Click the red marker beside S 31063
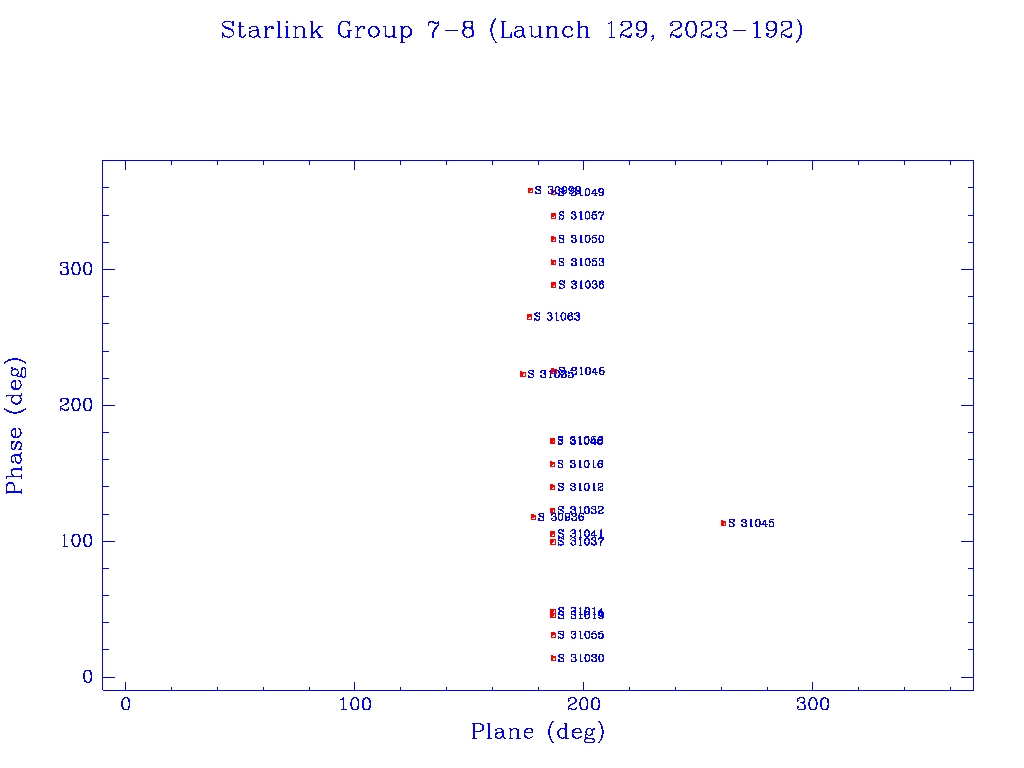 (530, 317)
